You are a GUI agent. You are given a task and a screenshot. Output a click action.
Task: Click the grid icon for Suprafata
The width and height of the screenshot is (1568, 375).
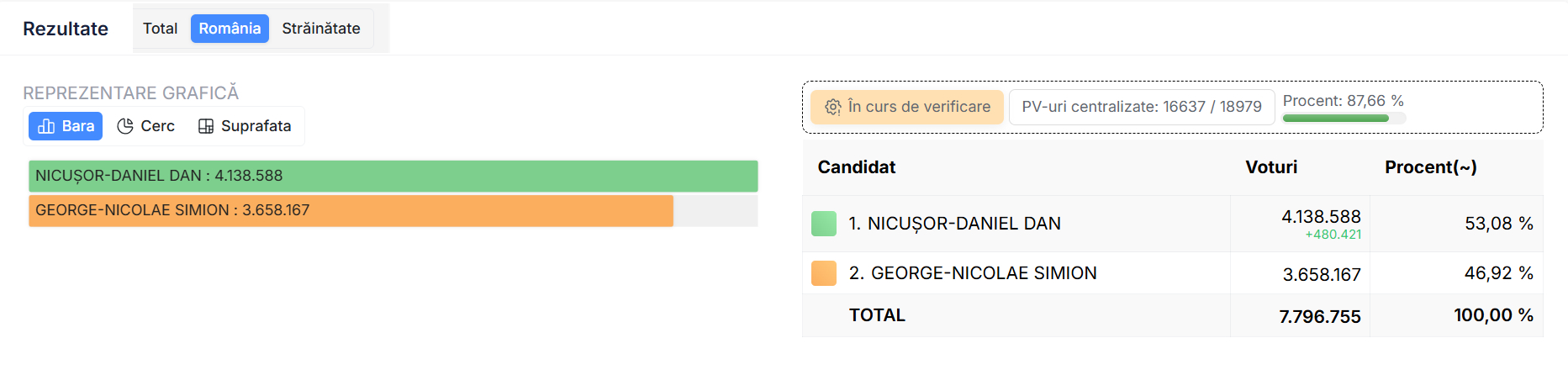click(x=206, y=126)
